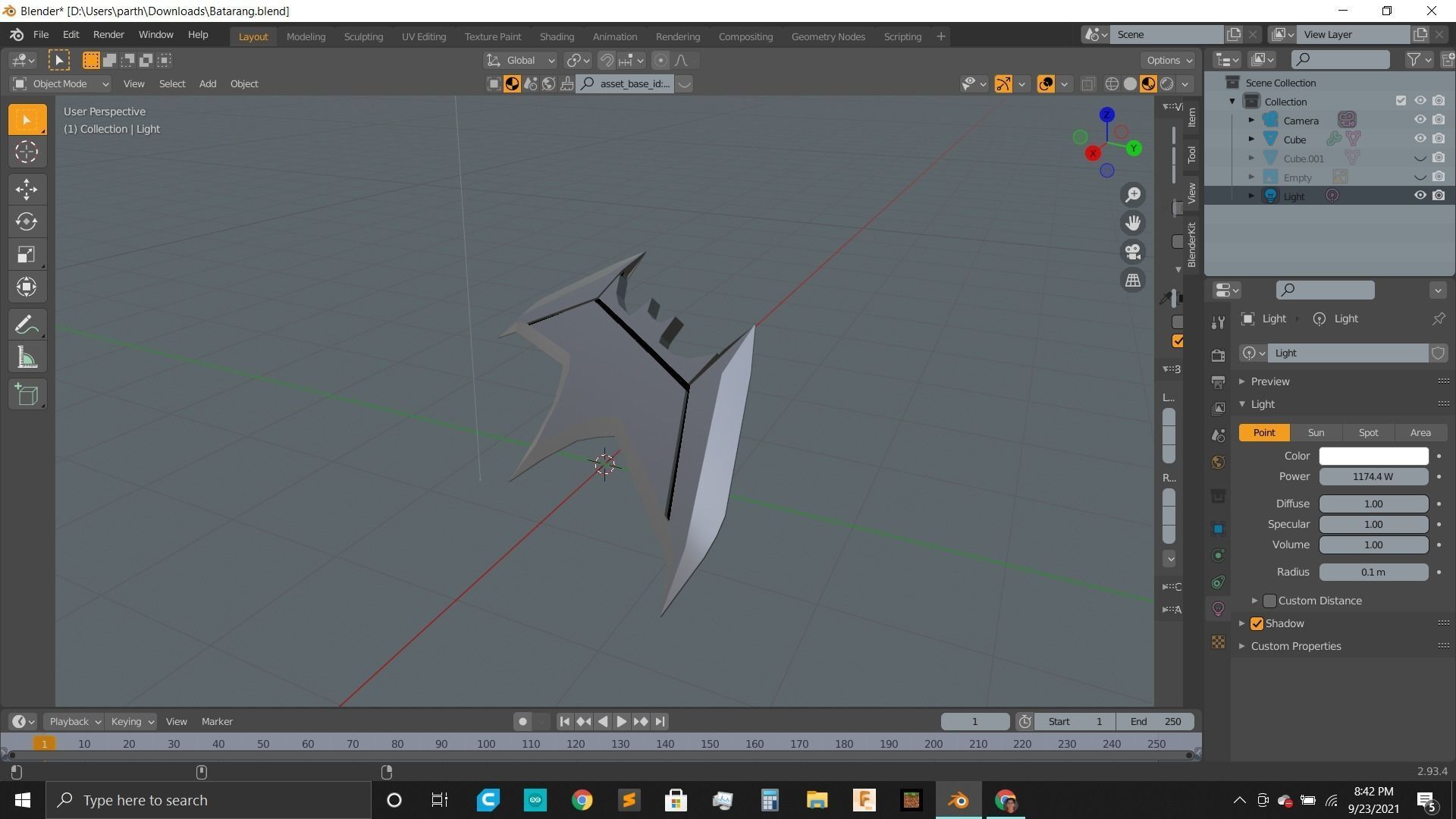
Task: Click the zoom view magnifier icon
Action: tap(1133, 195)
